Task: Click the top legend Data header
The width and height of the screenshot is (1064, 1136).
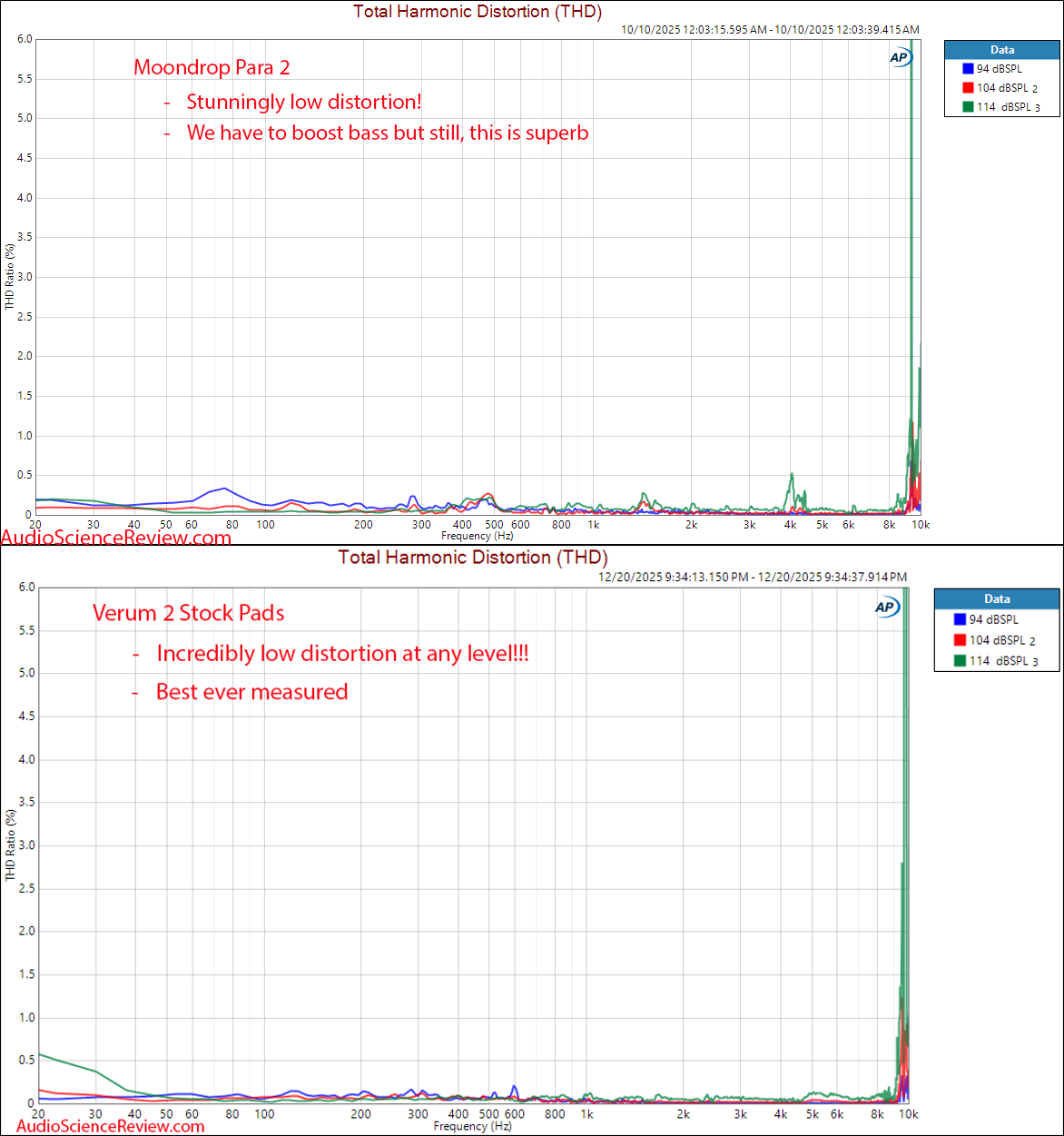Action: [1001, 50]
